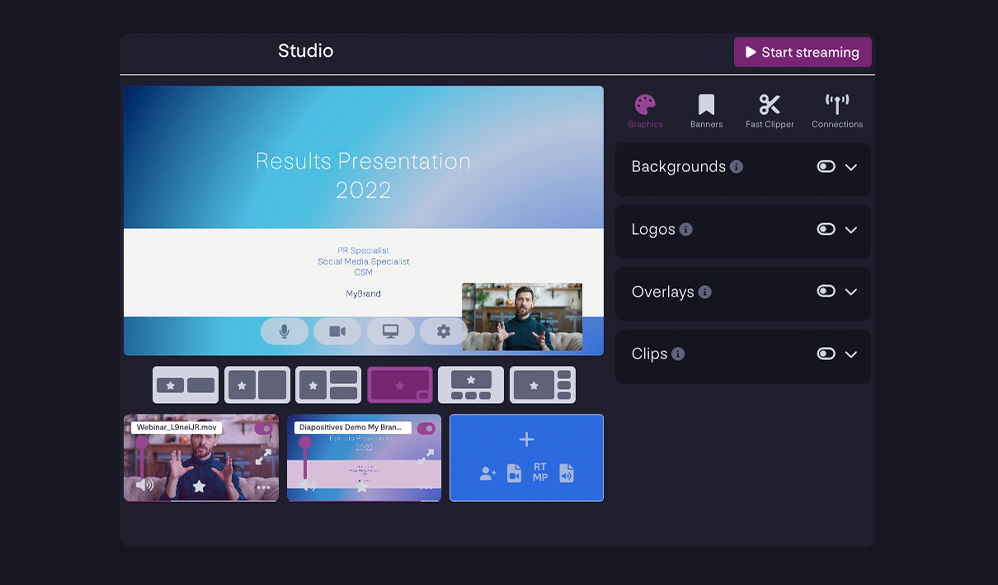
Task: Click the screen share monitor button
Action: (x=390, y=332)
